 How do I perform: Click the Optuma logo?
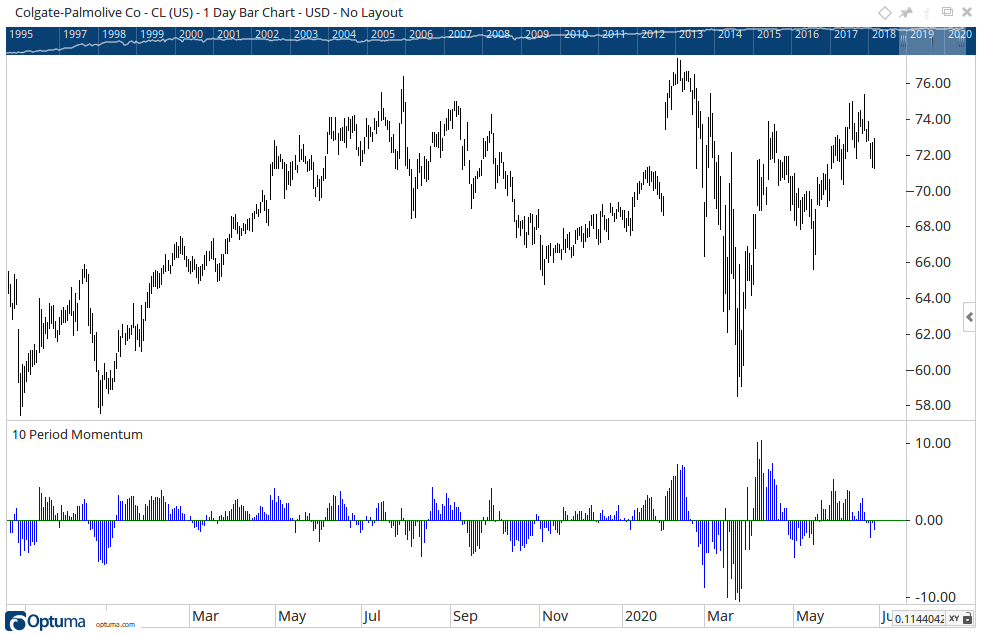pos(46,621)
